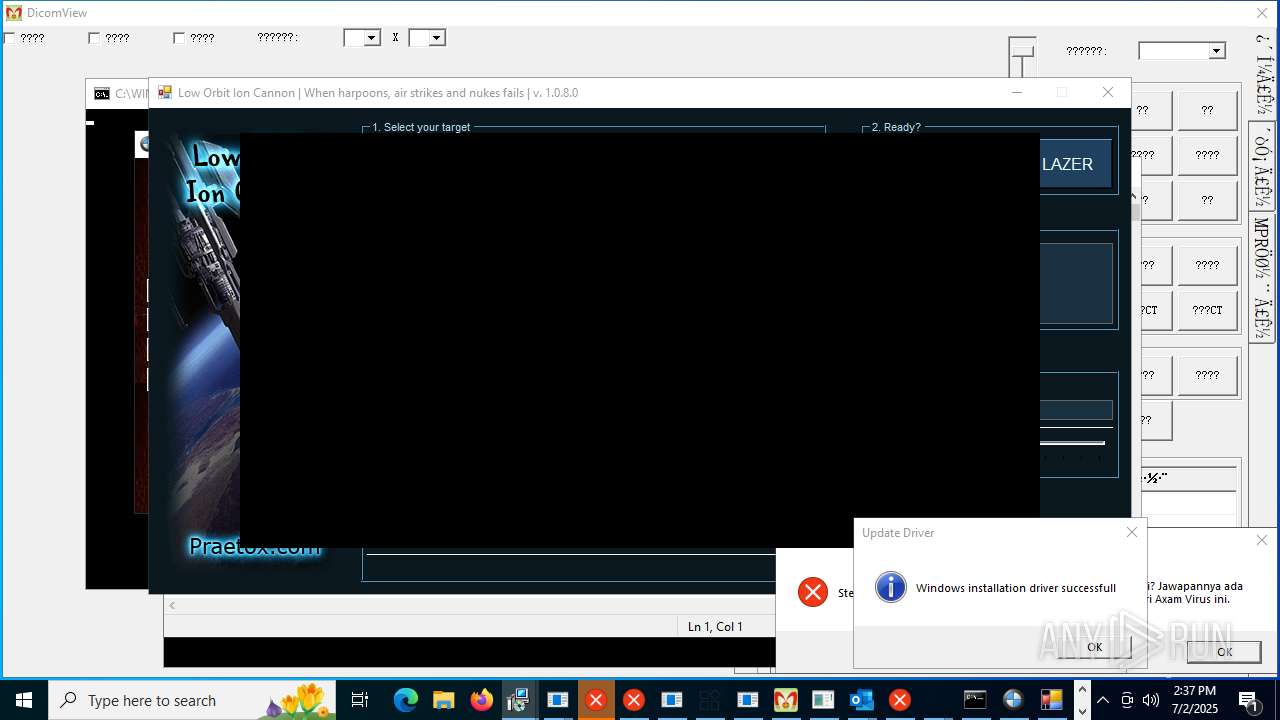This screenshot has height=720, width=1280.
Task: Show hidden system tray icons
Action: click(1103, 700)
